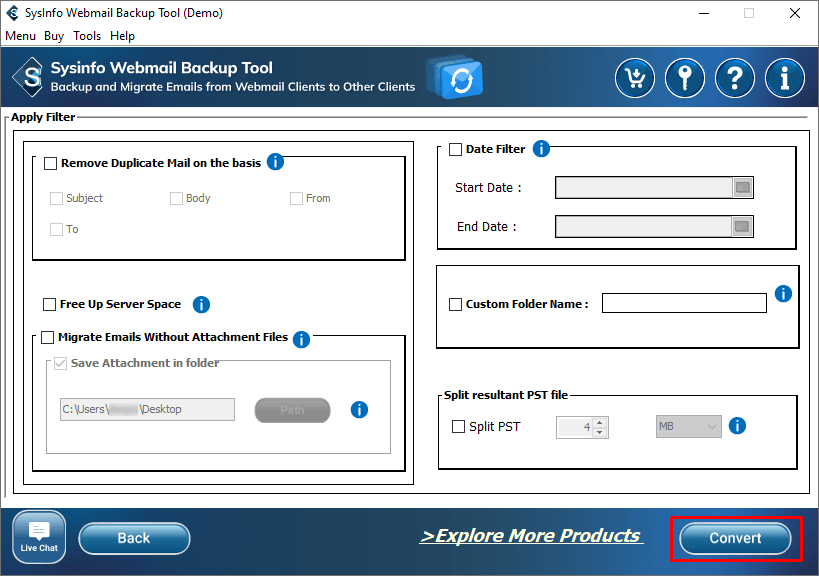The height and width of the screenshot is (576, 819).
Task: Increase the Split PST size value
Action: [x=600, y=422]
